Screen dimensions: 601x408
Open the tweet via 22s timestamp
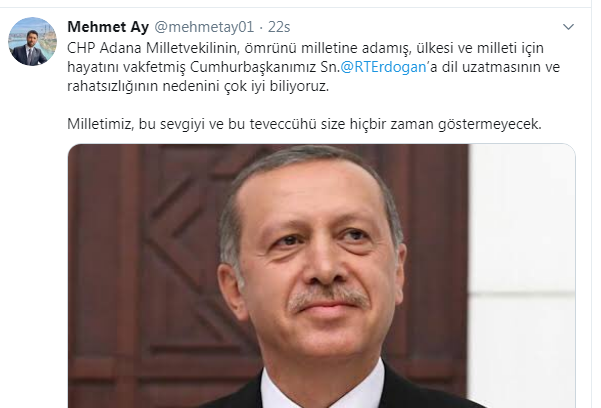[x=279, y=27]
